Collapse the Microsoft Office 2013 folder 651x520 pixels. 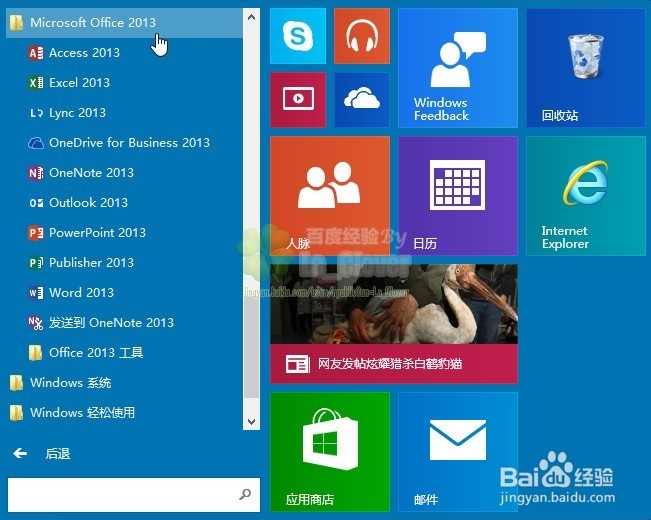coord(125,23)
